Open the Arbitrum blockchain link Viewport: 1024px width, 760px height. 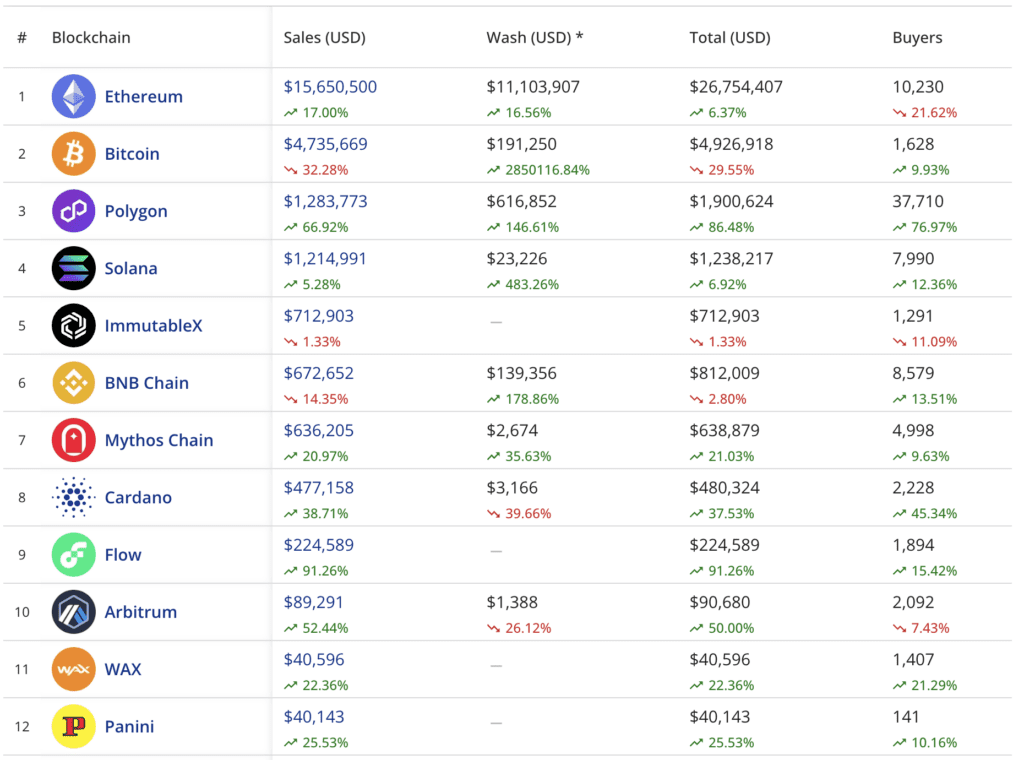coord(140,612)
